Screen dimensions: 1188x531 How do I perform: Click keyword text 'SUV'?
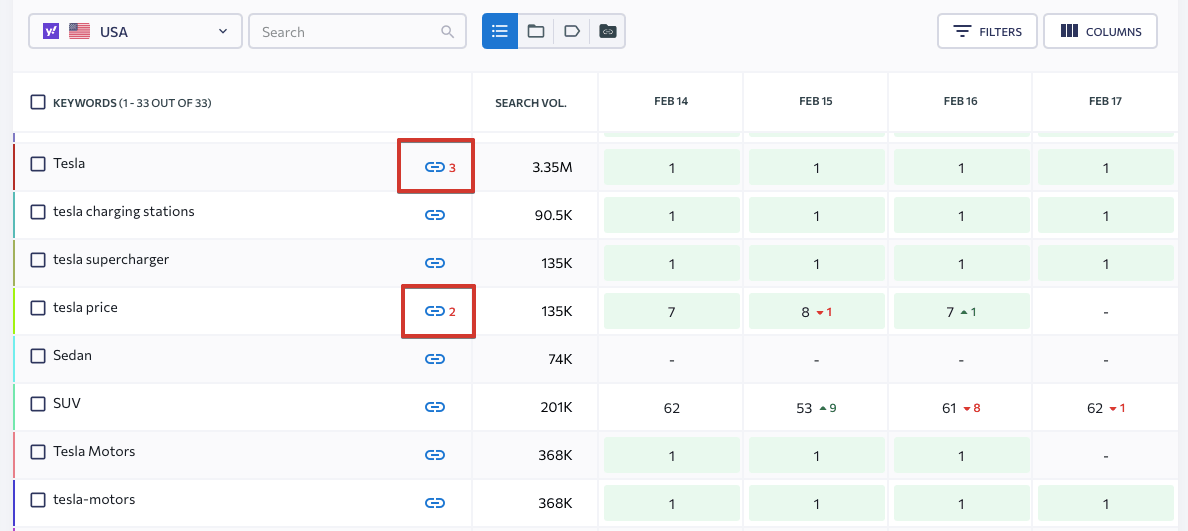67,404
